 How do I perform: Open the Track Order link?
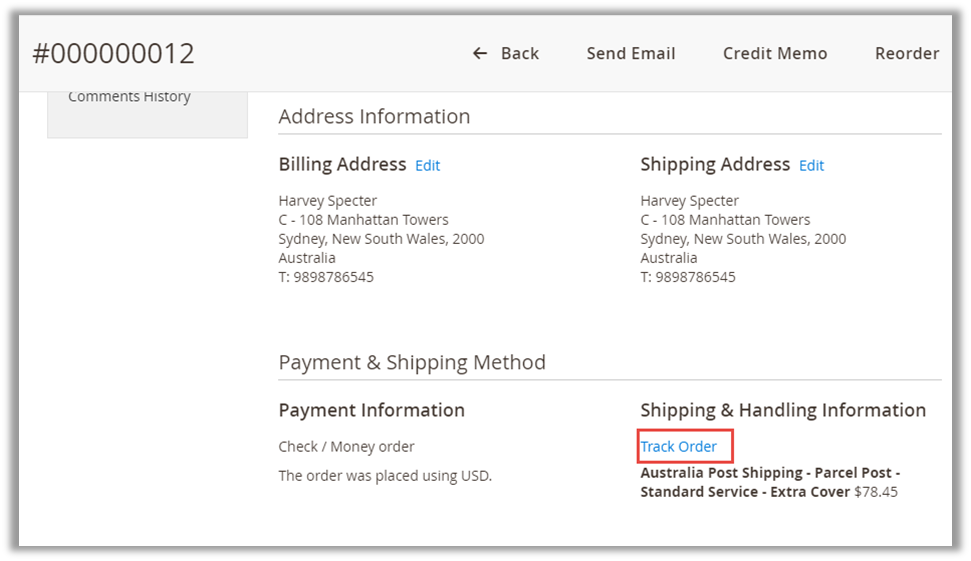[679, 446]
